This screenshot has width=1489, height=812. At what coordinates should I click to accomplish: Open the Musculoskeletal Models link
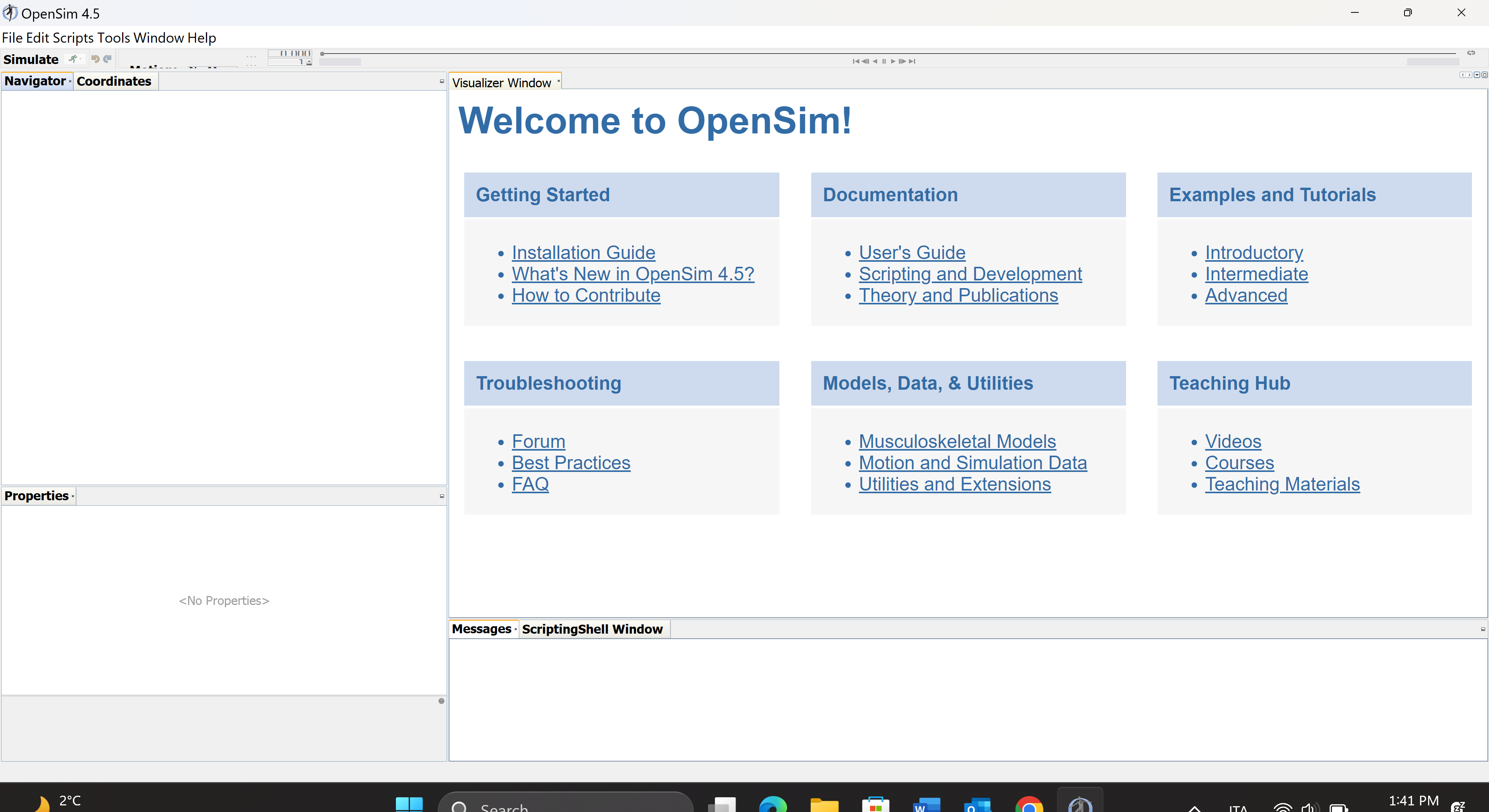coord(957,442)
